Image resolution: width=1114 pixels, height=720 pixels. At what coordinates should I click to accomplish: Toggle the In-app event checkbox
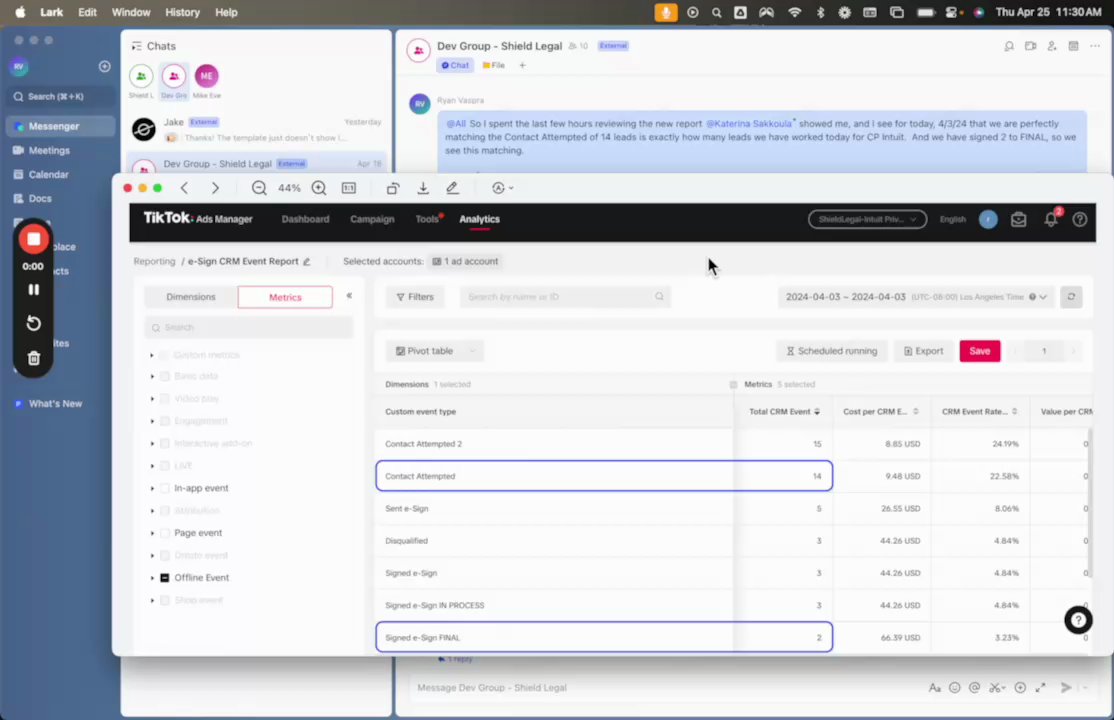tap(165, 488)
